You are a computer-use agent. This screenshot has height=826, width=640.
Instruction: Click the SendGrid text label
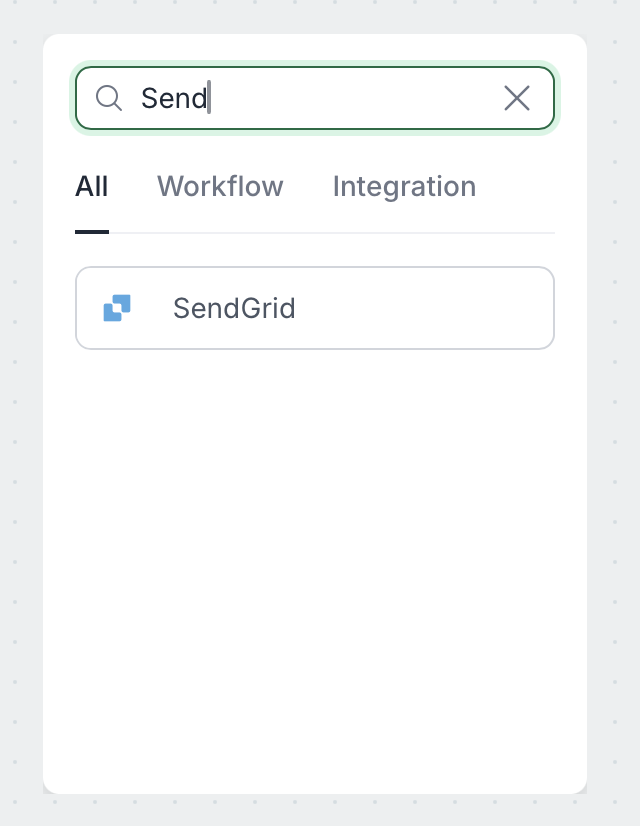tap(234, 308)
